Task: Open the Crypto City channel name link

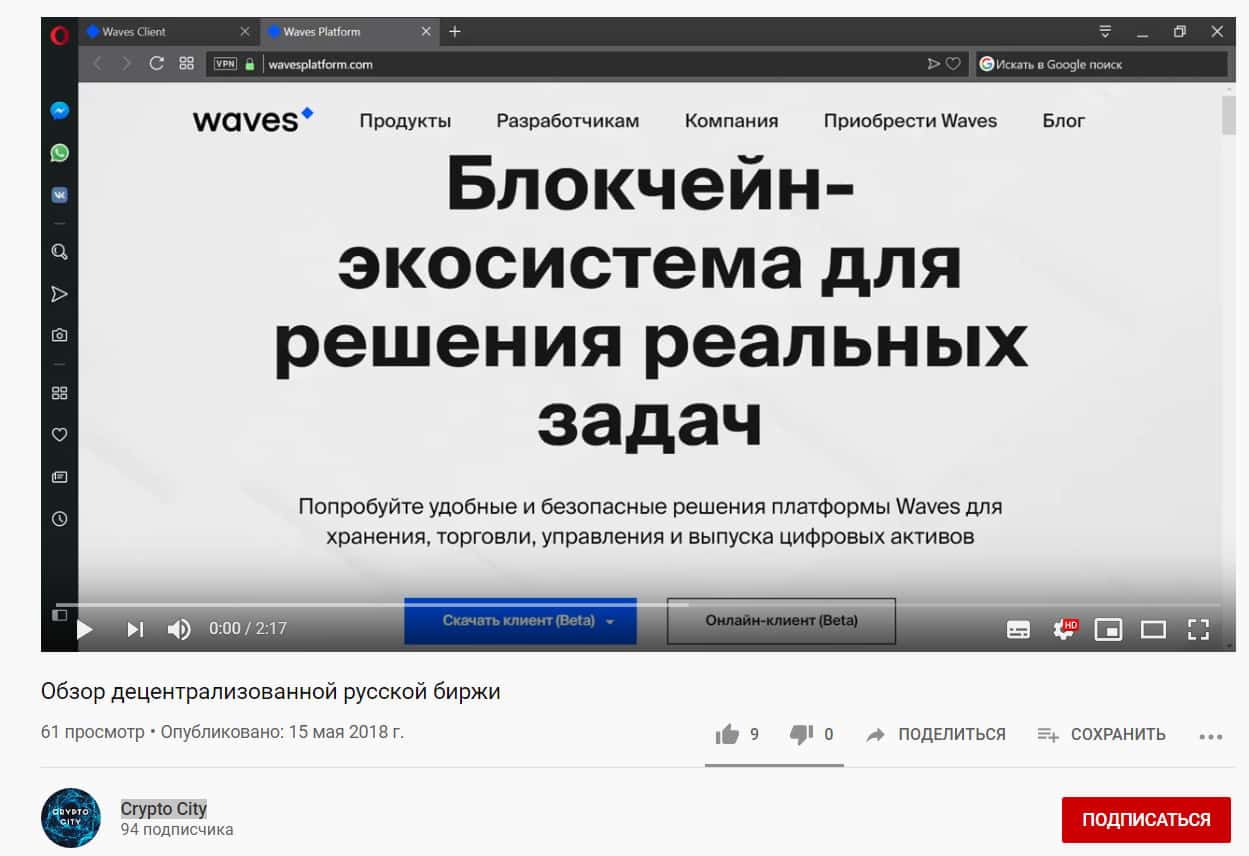Action: [x=164, y=809]
